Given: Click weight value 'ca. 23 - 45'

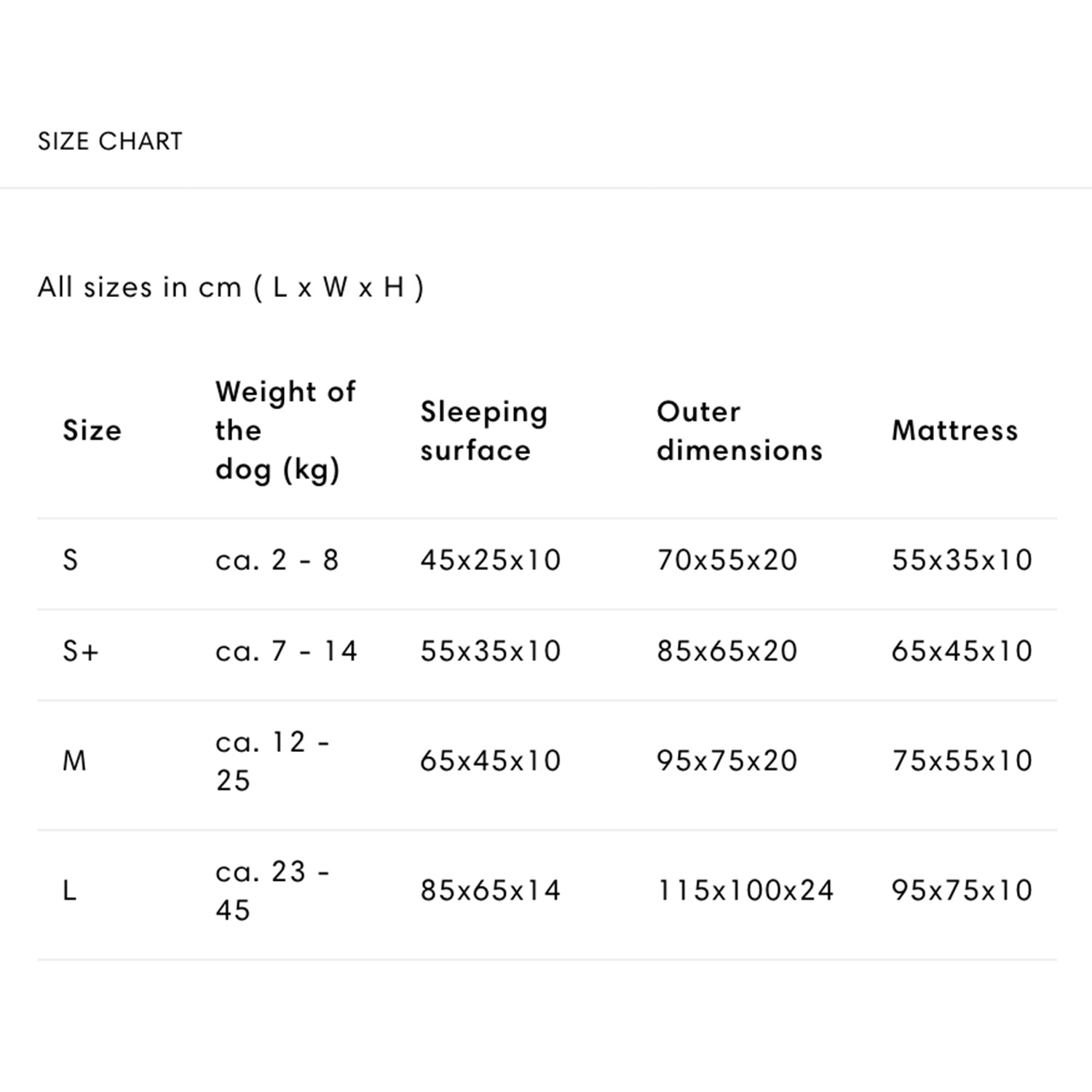Looking at the screenshot, I should point(272,890).
